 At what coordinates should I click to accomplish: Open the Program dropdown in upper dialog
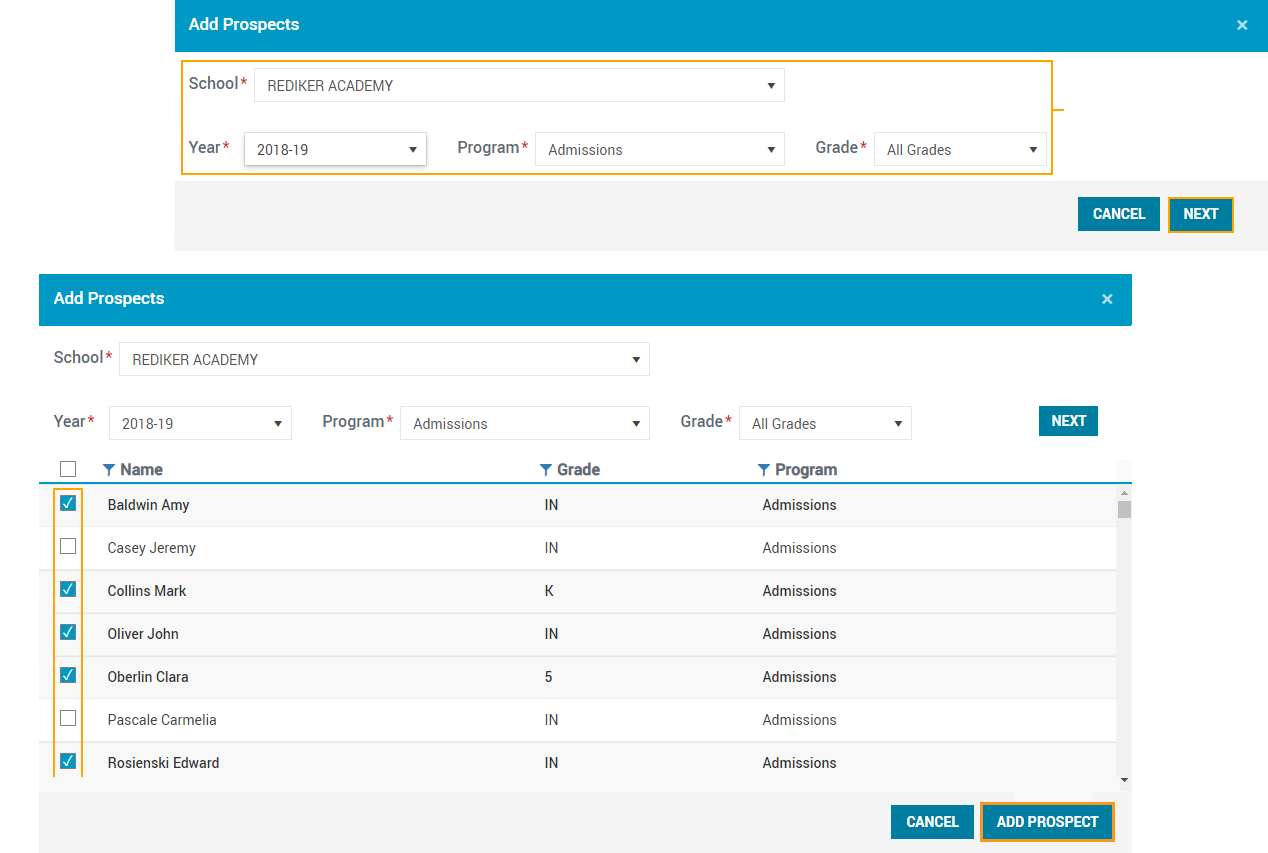(x=660, y=149)
